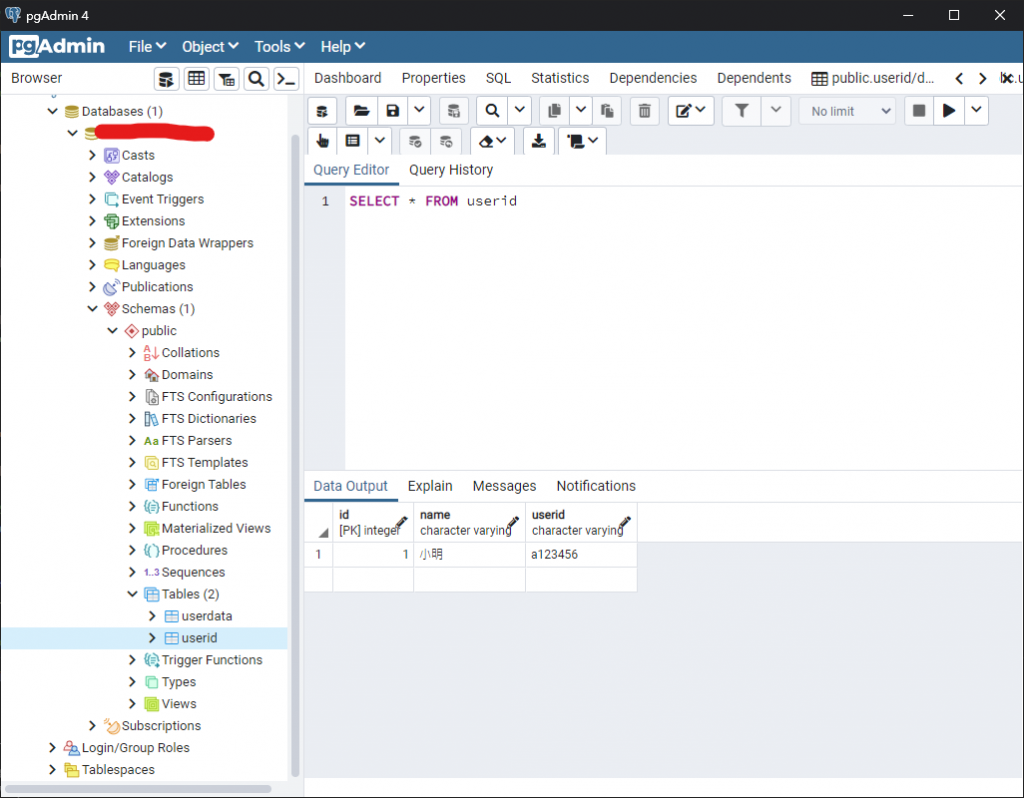The width and height of the screenshot is (1024, 798).
Task: Click the Explain Analyze table icon
Action: (353, 141)
